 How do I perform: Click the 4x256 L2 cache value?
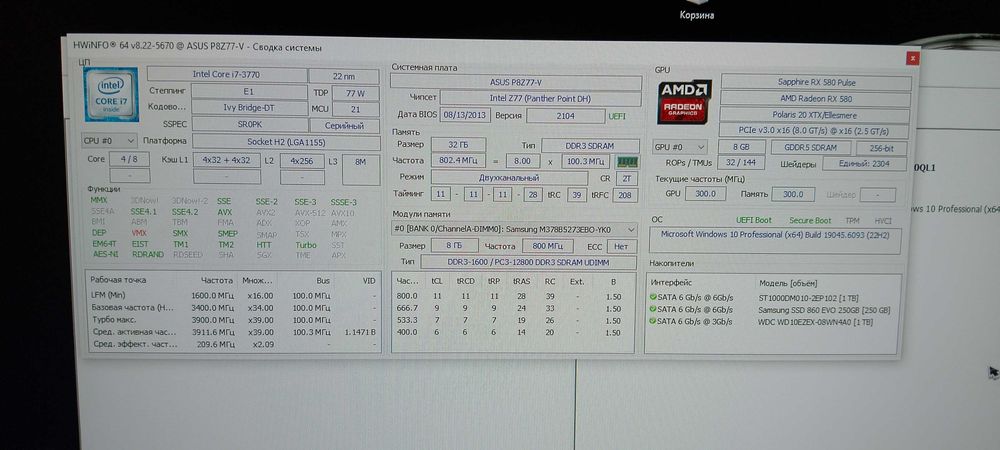302,161
